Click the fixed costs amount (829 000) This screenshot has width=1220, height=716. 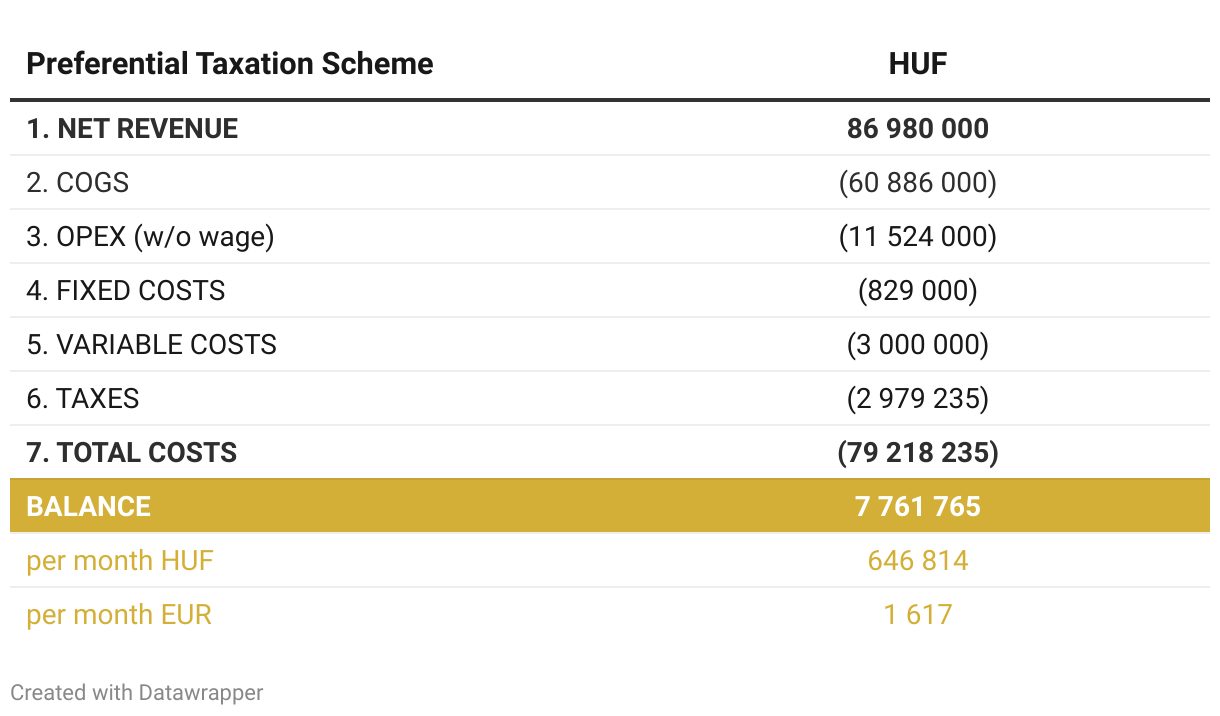coord(917,291)
